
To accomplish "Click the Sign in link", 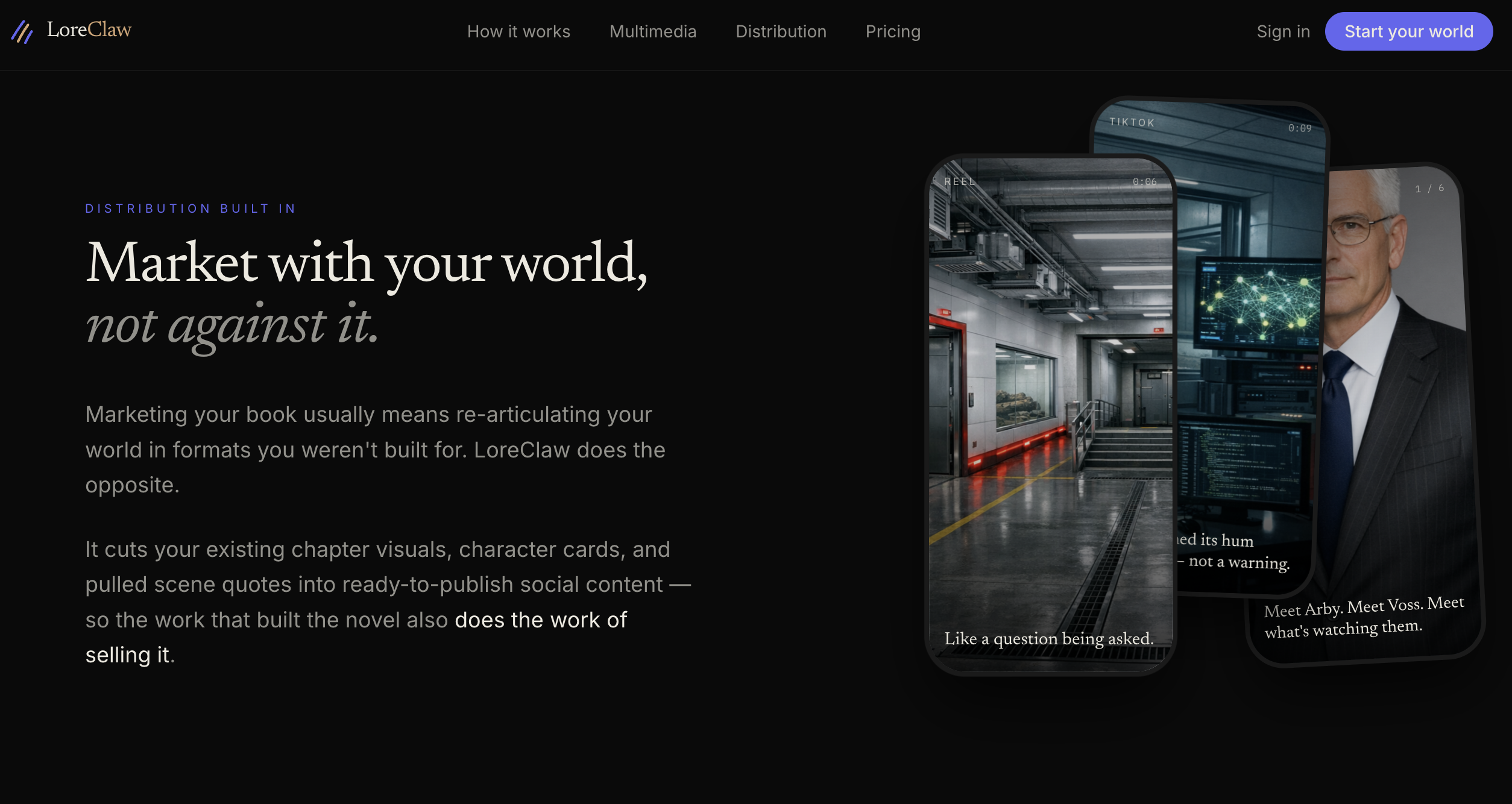I will (x=1283, y=31).
